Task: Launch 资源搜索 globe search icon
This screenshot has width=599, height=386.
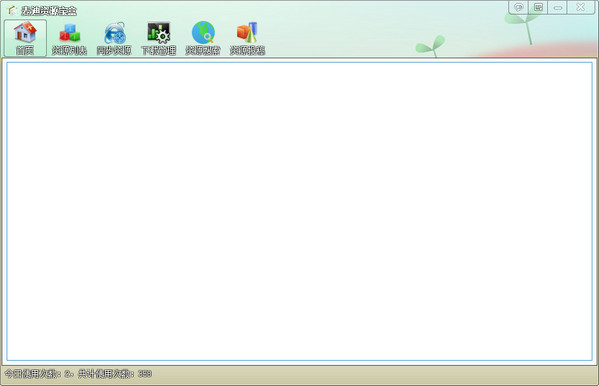Action: click(x=203, y=38)
